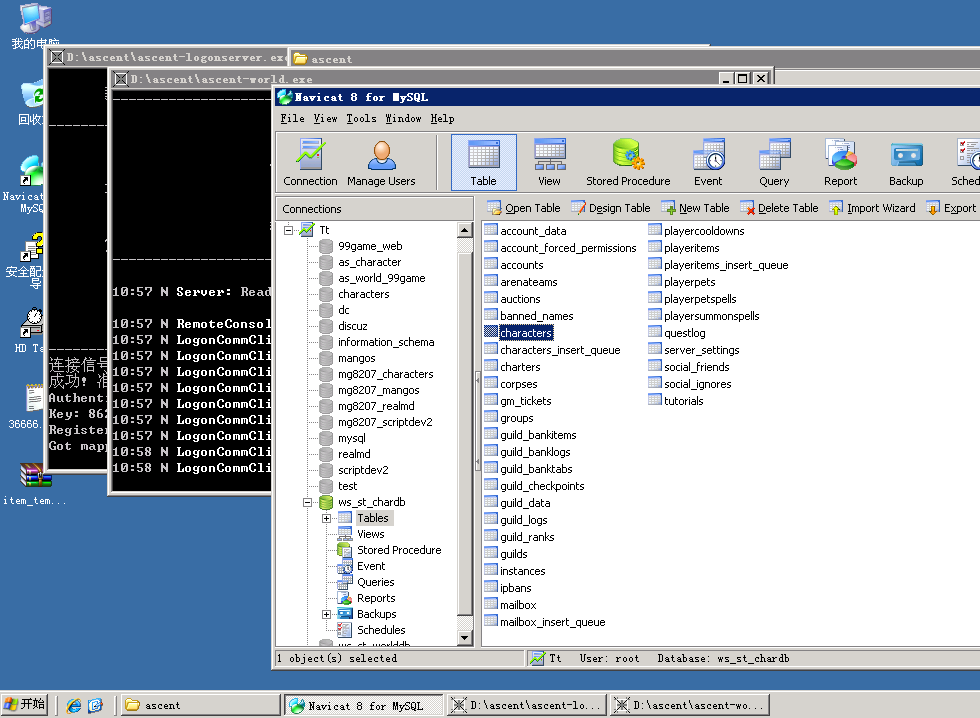This screenshot has height=718, width=980.
Task: Switch to ascent-world console taskbar button
Action: (689, 706)
